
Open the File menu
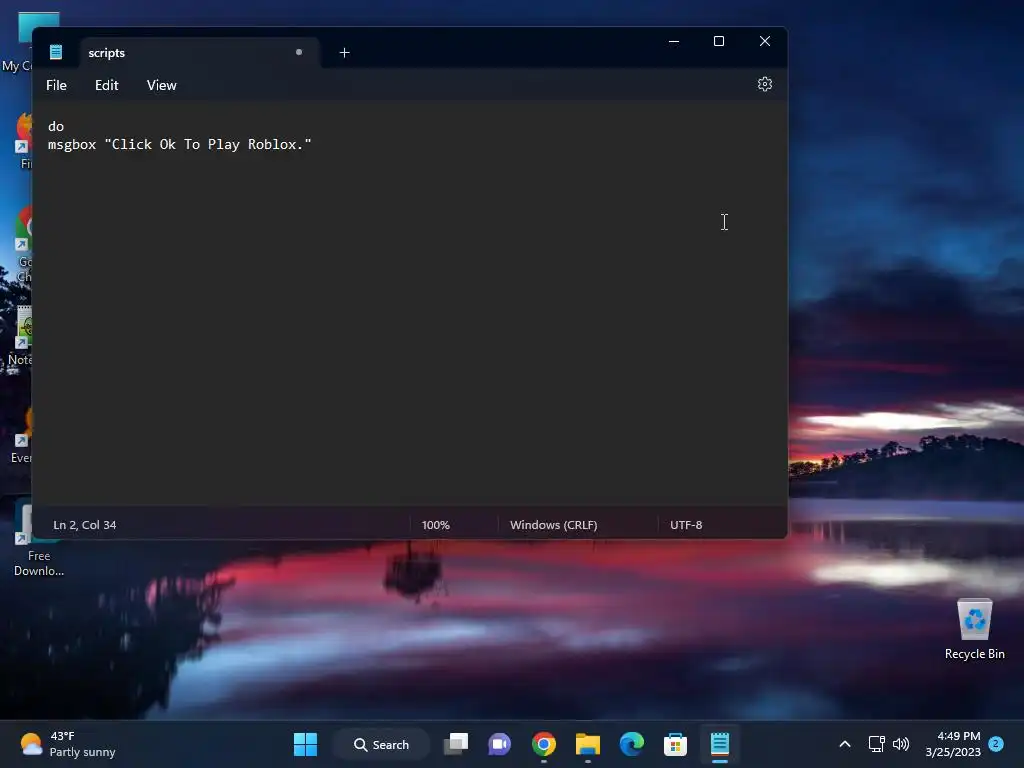56,86
